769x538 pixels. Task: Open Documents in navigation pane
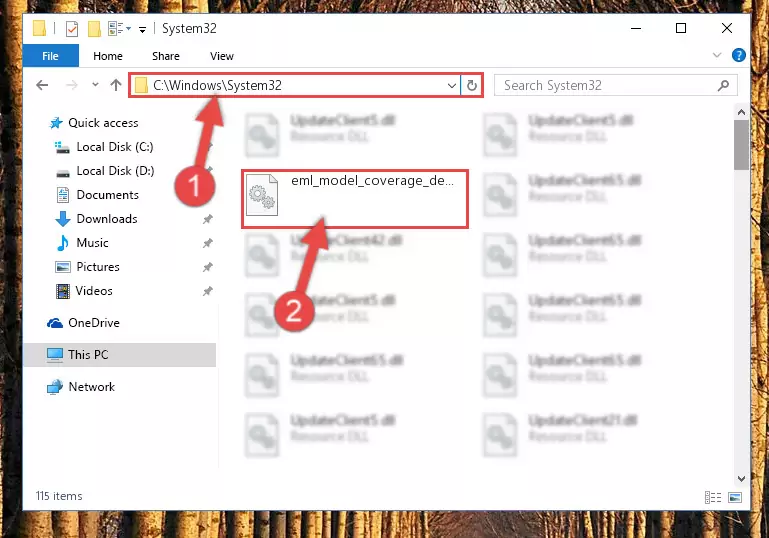point(107,195)
